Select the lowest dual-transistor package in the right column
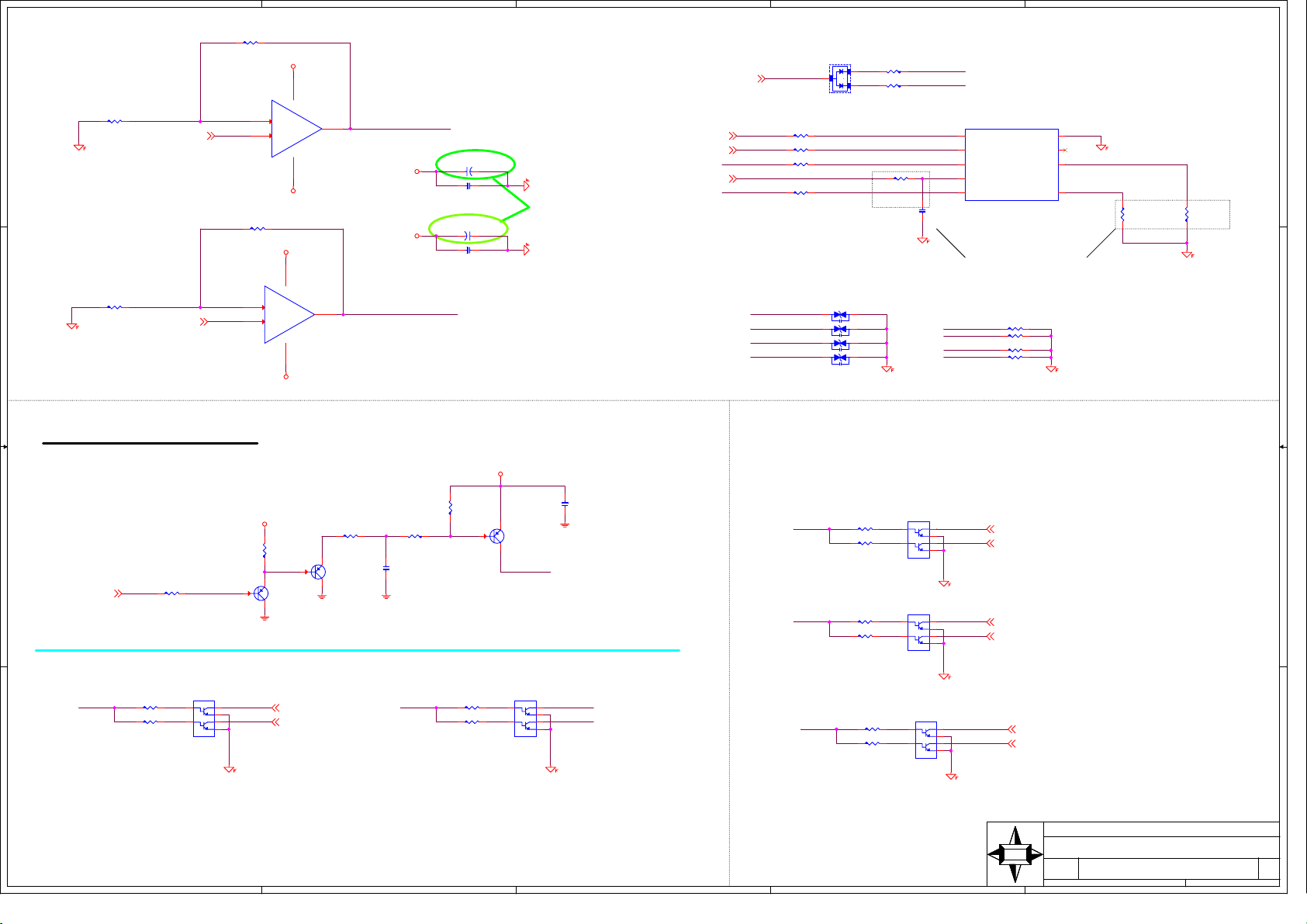The height and width of the screenshot is (924, 1307). coord(926,740)
